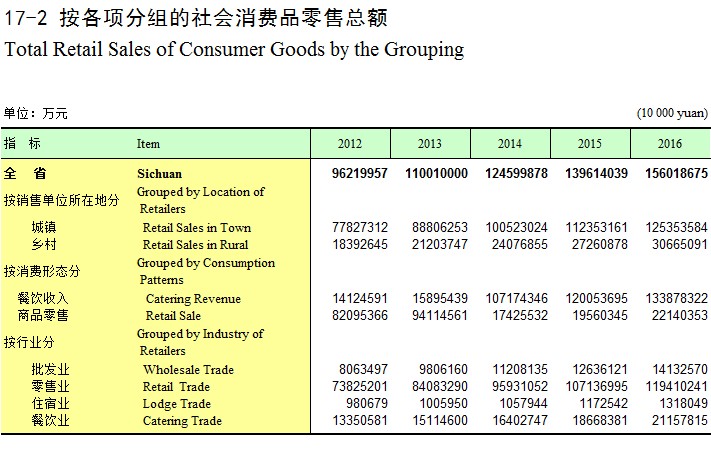The height and width of the screenshot is (467, 711).
Task: Click the Sichuan row label
Action: (159, 174)
